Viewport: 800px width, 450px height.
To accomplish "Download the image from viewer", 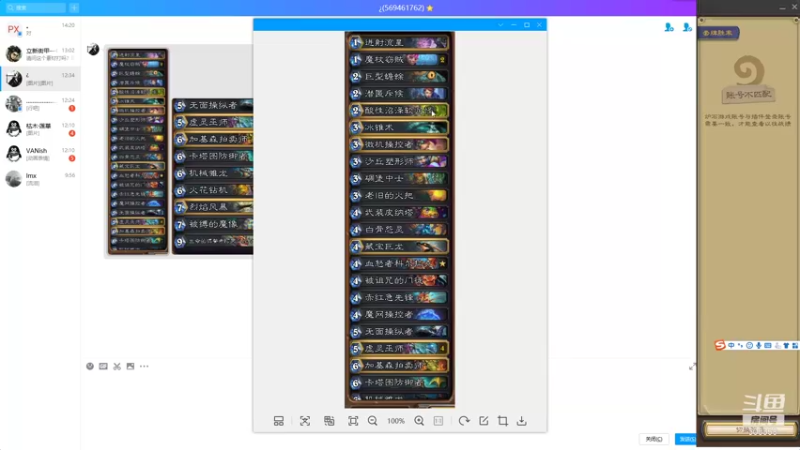I will (x=521, y=421).
